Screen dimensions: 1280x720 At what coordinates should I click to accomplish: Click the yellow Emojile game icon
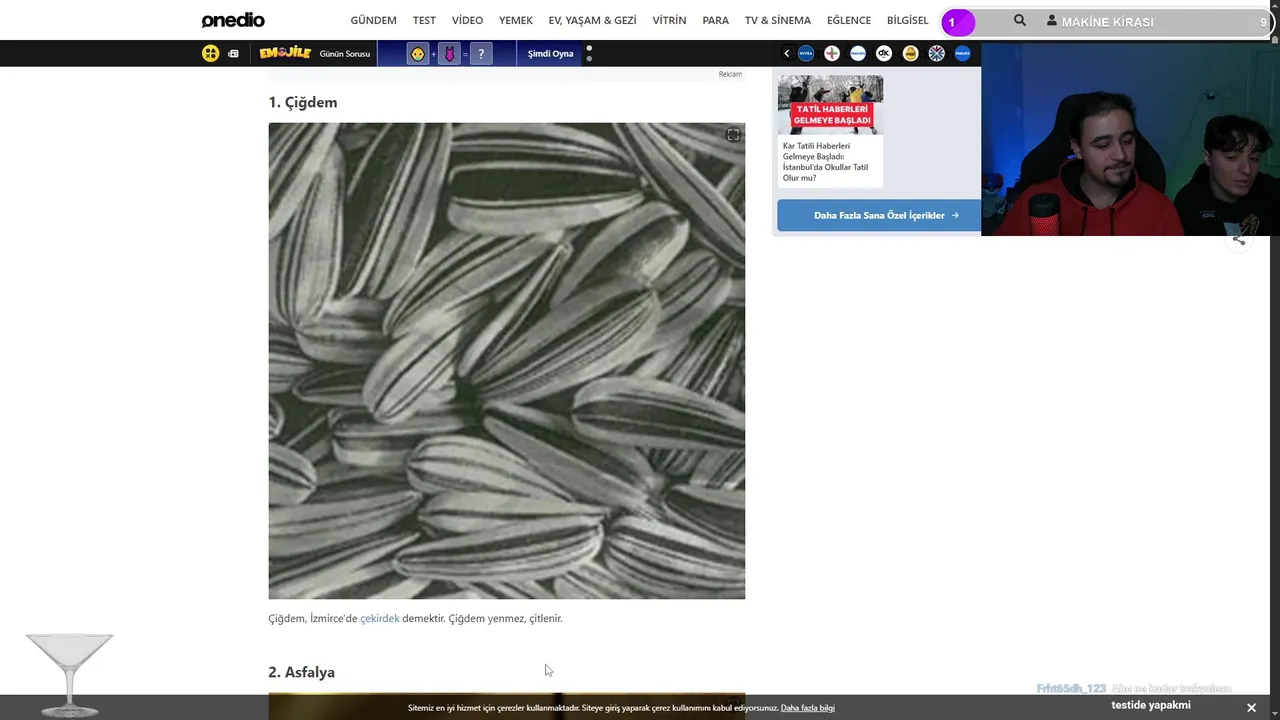pyautogui.click(x=210, y=53)
